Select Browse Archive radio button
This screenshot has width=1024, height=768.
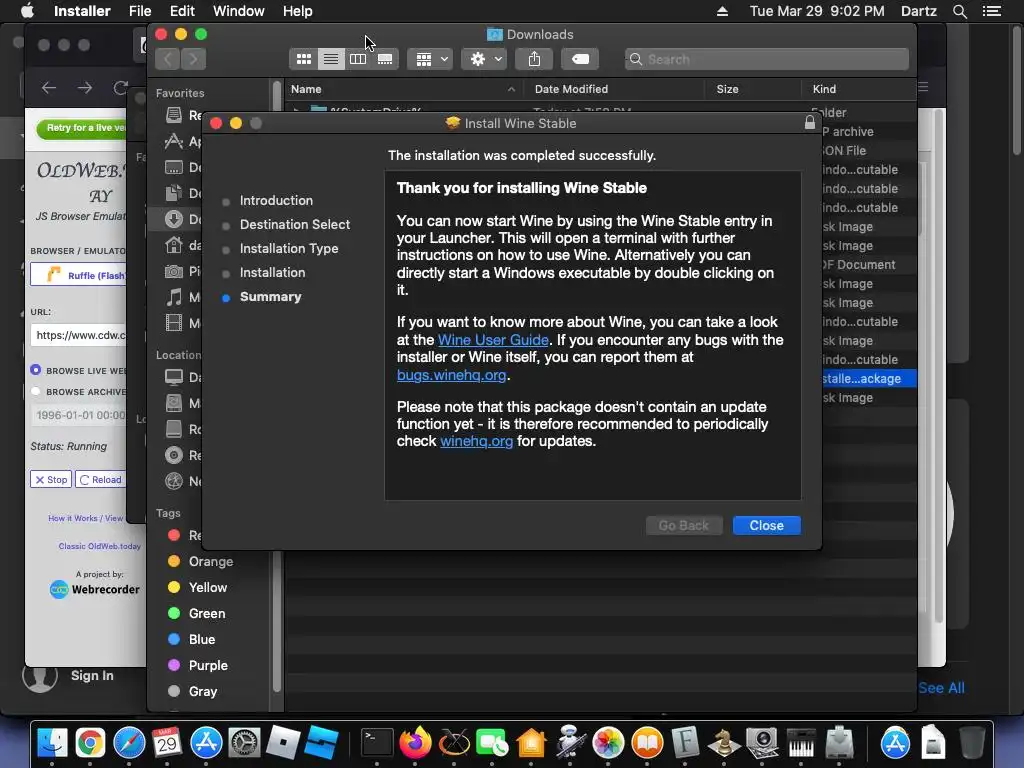pos(36,391)
